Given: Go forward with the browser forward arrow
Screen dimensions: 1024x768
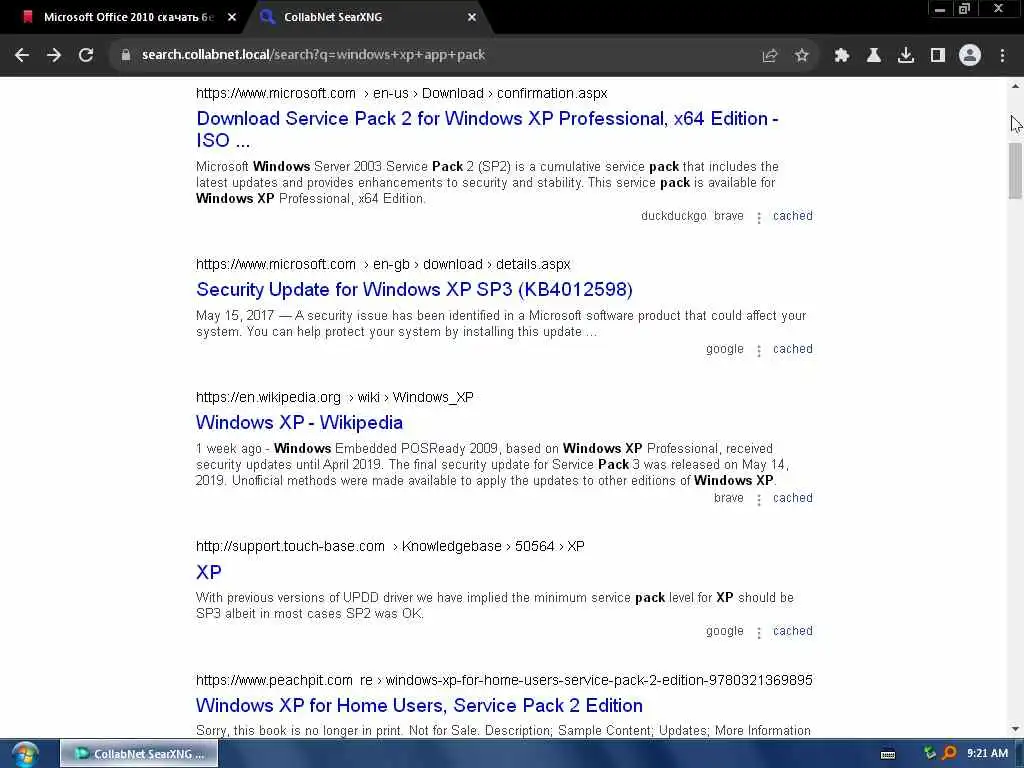Looking at the screenshot, I should point(54,56).
